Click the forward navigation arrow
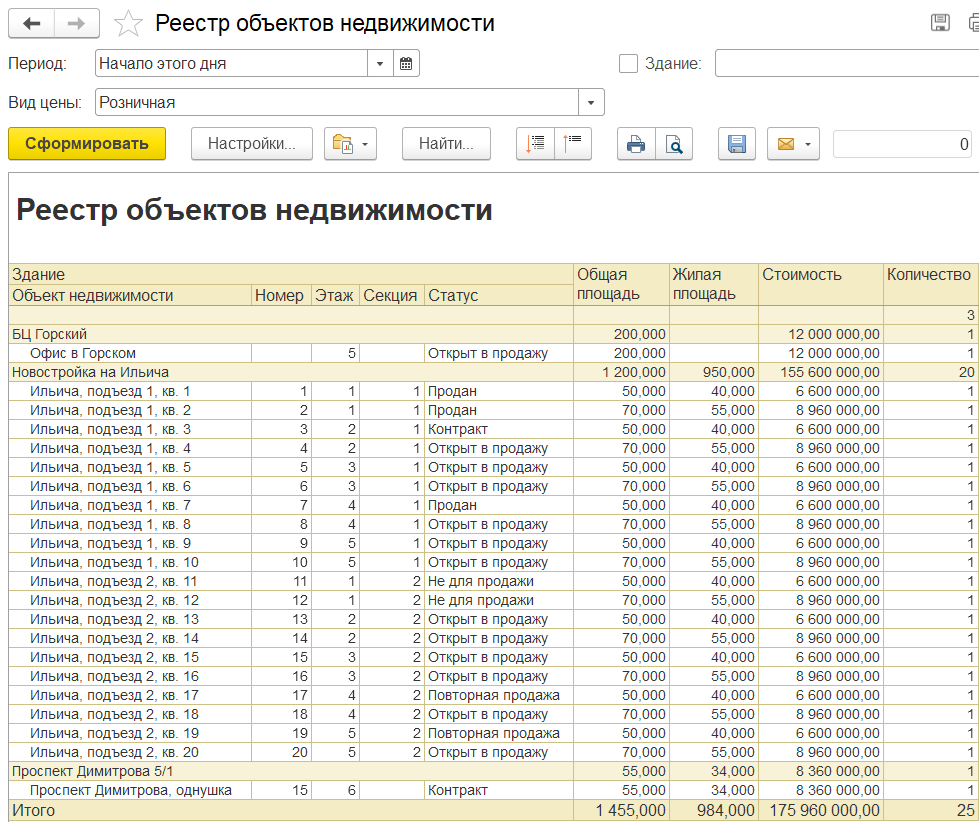 pyautogui.click(x=76, y=24)
